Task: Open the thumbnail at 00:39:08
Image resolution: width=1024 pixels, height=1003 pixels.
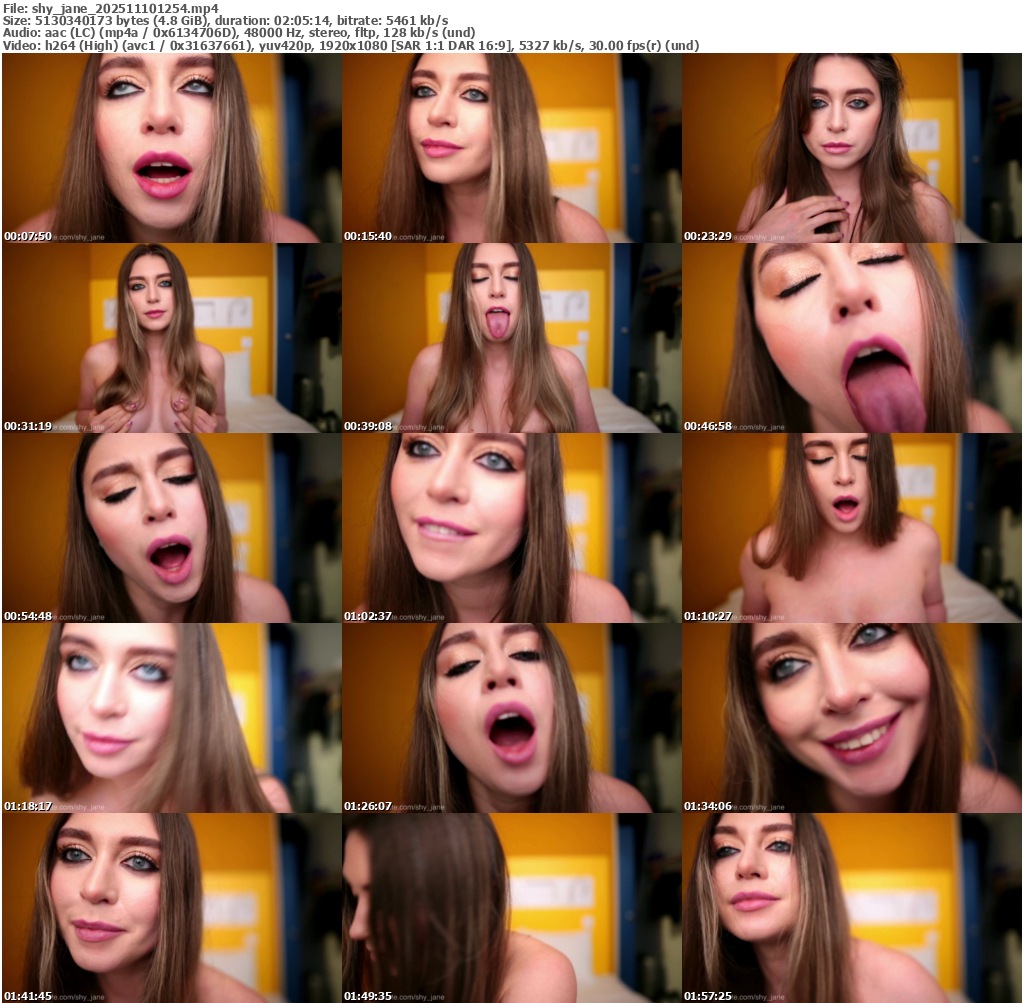Action: click(x=511, y=338)
